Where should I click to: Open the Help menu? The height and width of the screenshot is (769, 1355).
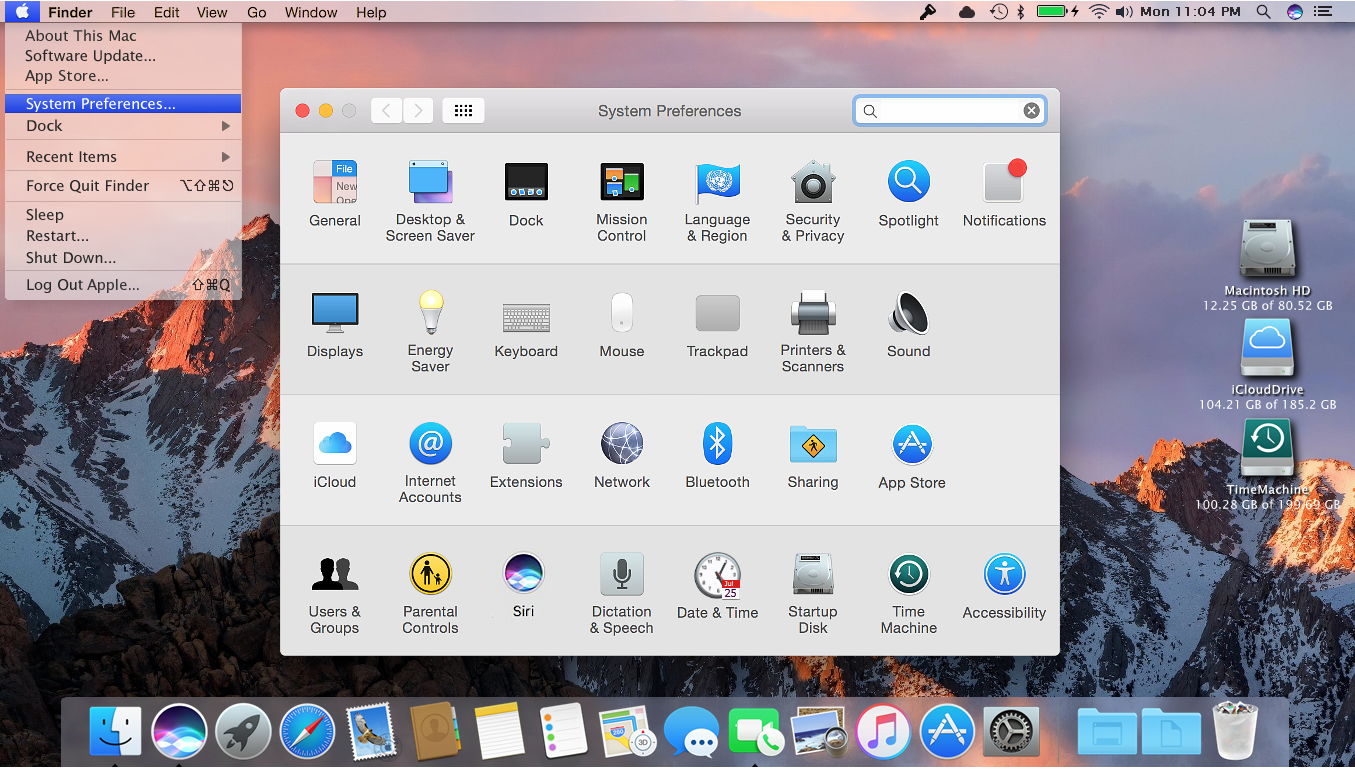coord(371,12)
